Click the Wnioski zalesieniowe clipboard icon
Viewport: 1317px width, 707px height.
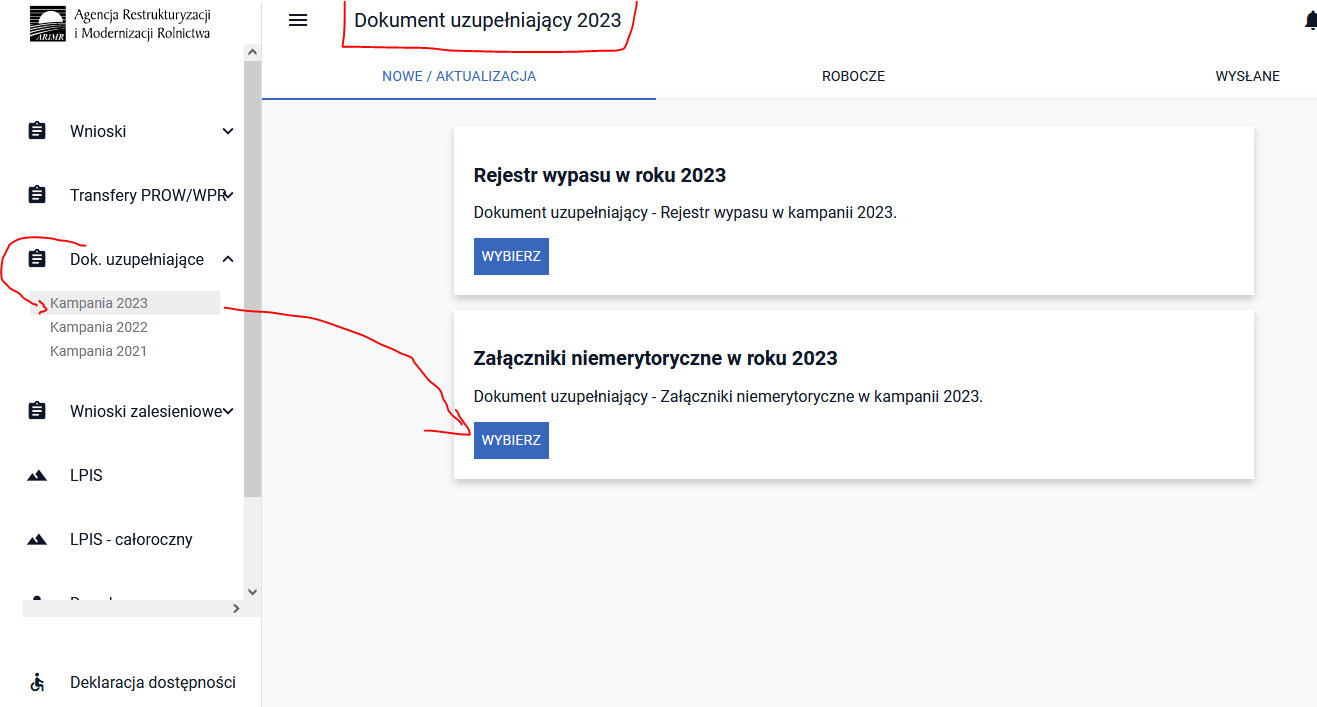[37, 411]
